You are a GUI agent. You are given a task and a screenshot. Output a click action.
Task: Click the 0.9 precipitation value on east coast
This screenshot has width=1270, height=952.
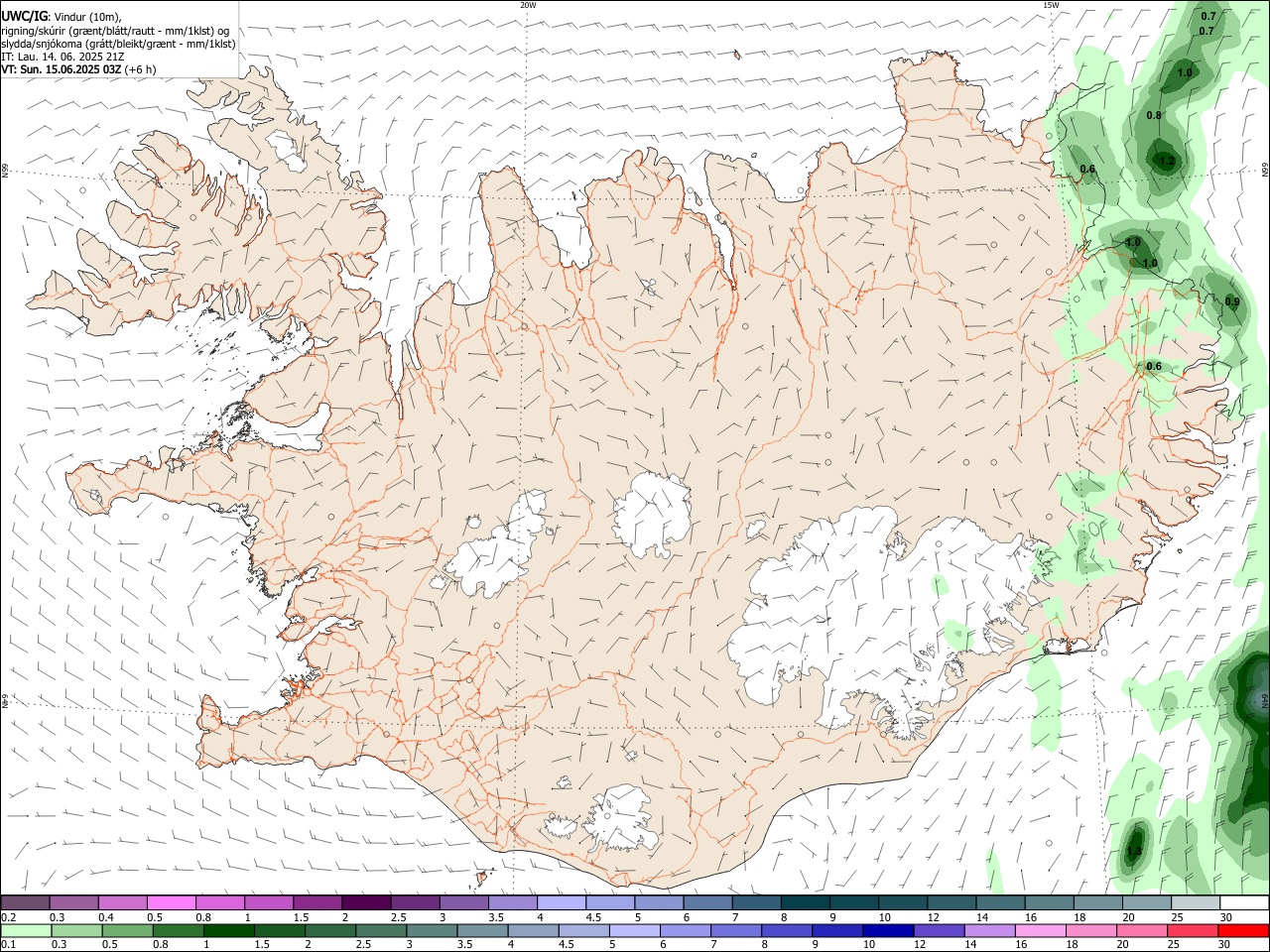click(1232, 302)
